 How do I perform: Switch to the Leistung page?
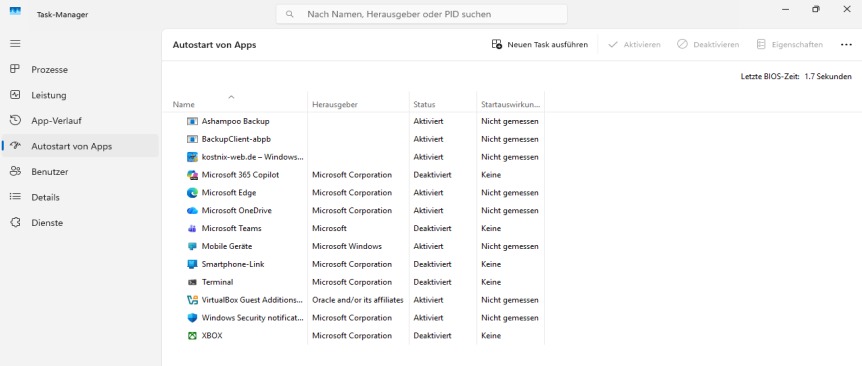point(80,95)
